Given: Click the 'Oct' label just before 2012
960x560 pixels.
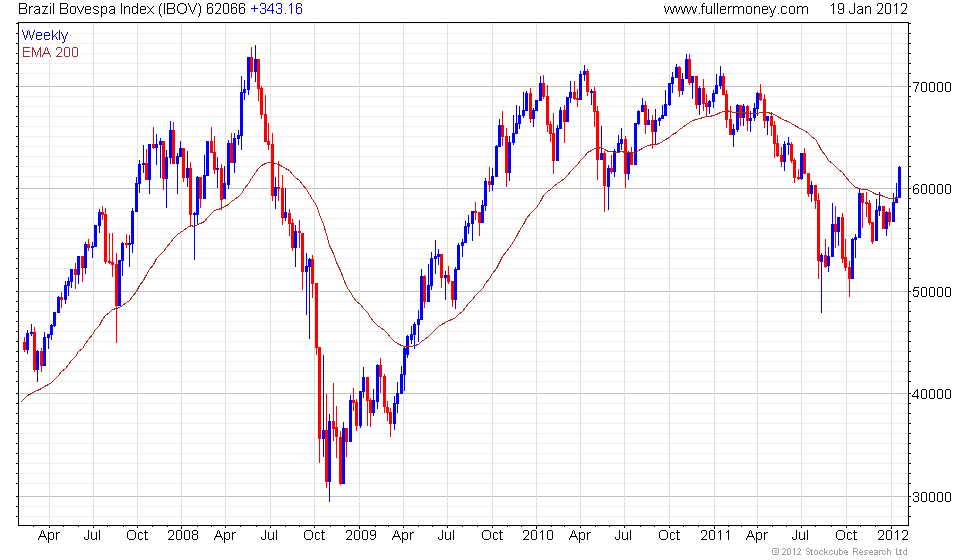Looking at the screenshot, I should pyautogui.click(x=846, y=535).
